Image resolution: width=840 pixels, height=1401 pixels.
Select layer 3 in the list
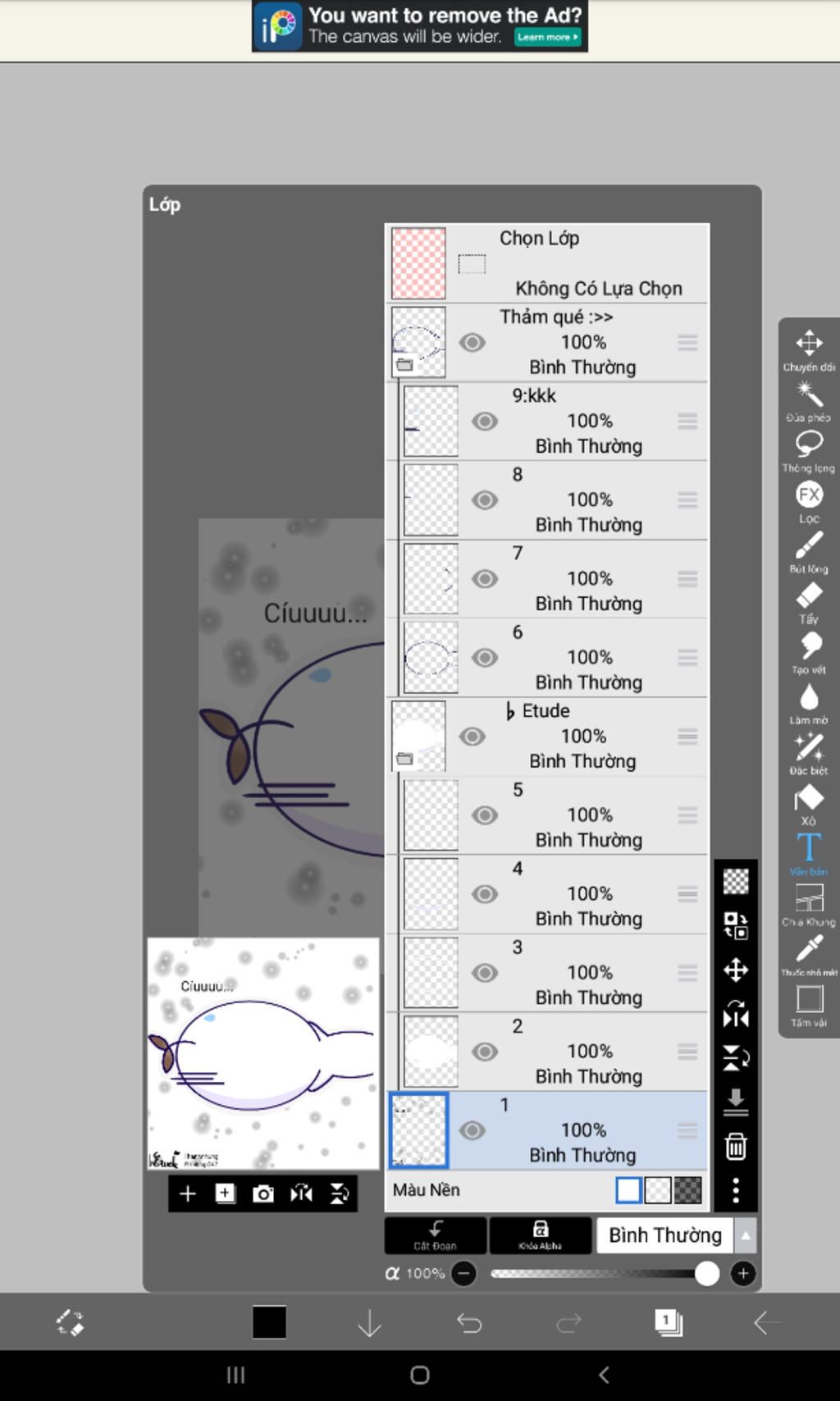pos(547,973)
